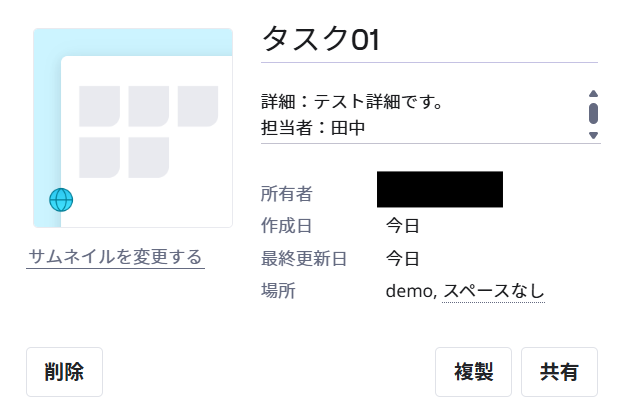
Task: Click the 共有 button
Action: tap(559, 372)
